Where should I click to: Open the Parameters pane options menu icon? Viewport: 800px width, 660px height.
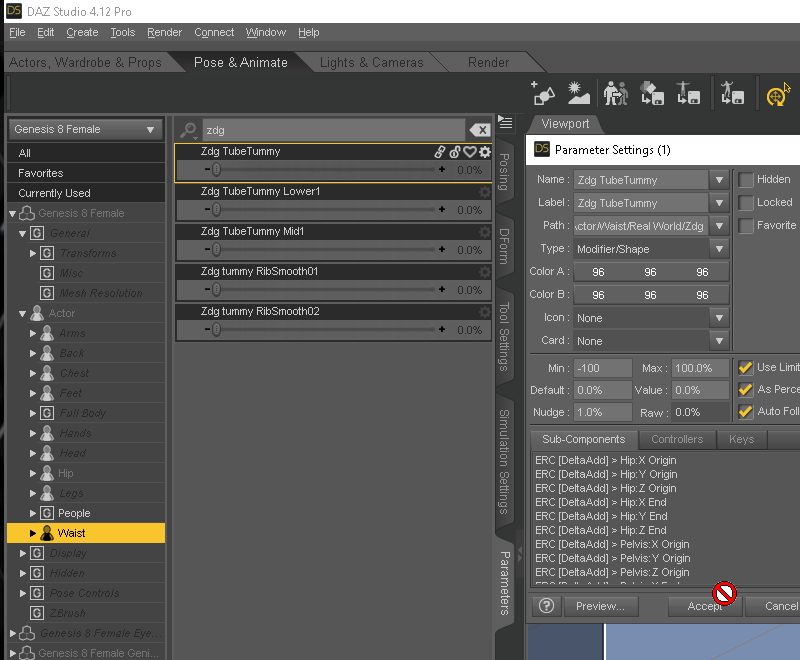[505, 122]
